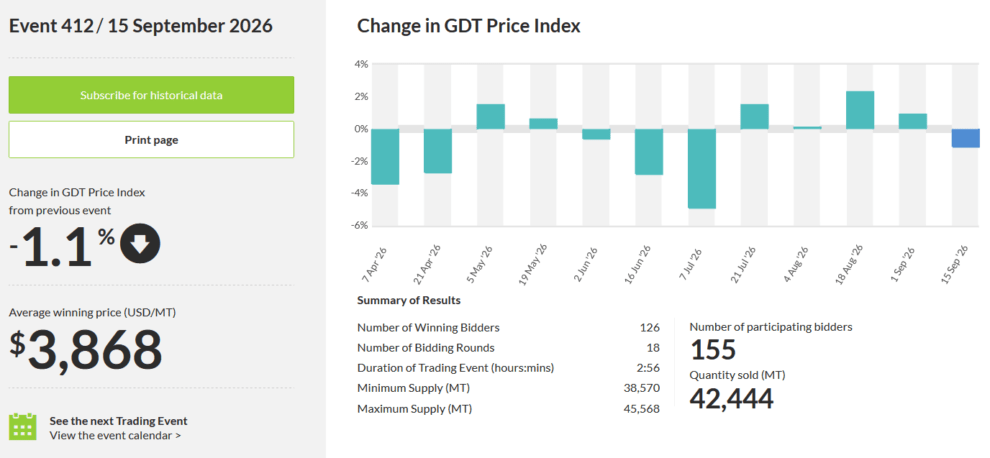Screen dimensions: 990x458
Task: Click the Number of participating bidders label
Action: tap(771, 327)
